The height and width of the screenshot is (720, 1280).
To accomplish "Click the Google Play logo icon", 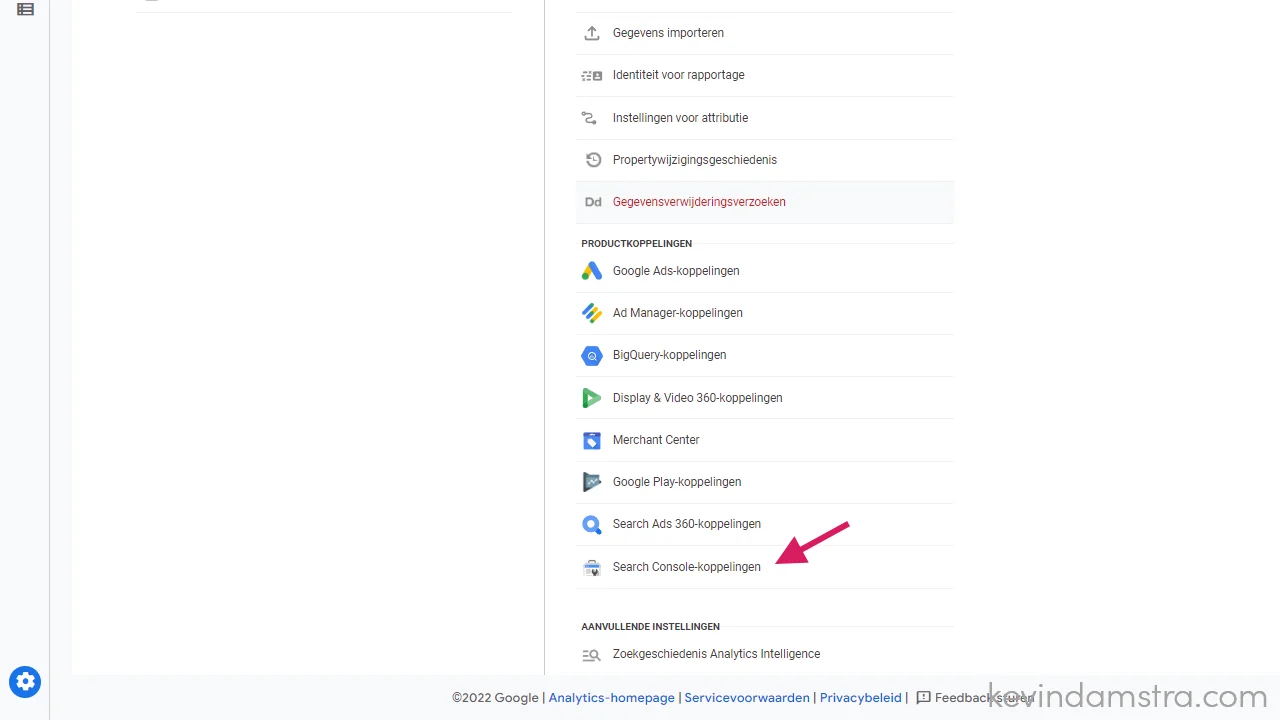I will [x=592, y=482].
